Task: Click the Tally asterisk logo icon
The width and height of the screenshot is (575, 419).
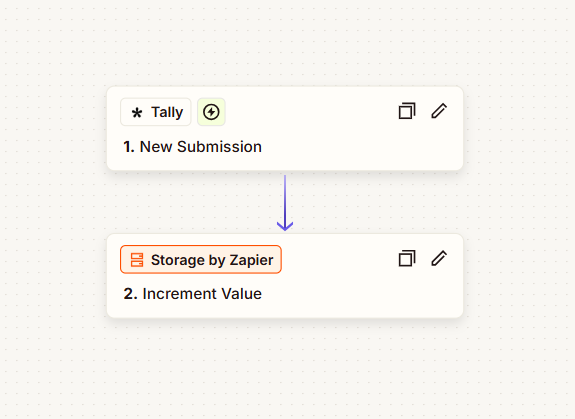Action: tap(137, 113)
